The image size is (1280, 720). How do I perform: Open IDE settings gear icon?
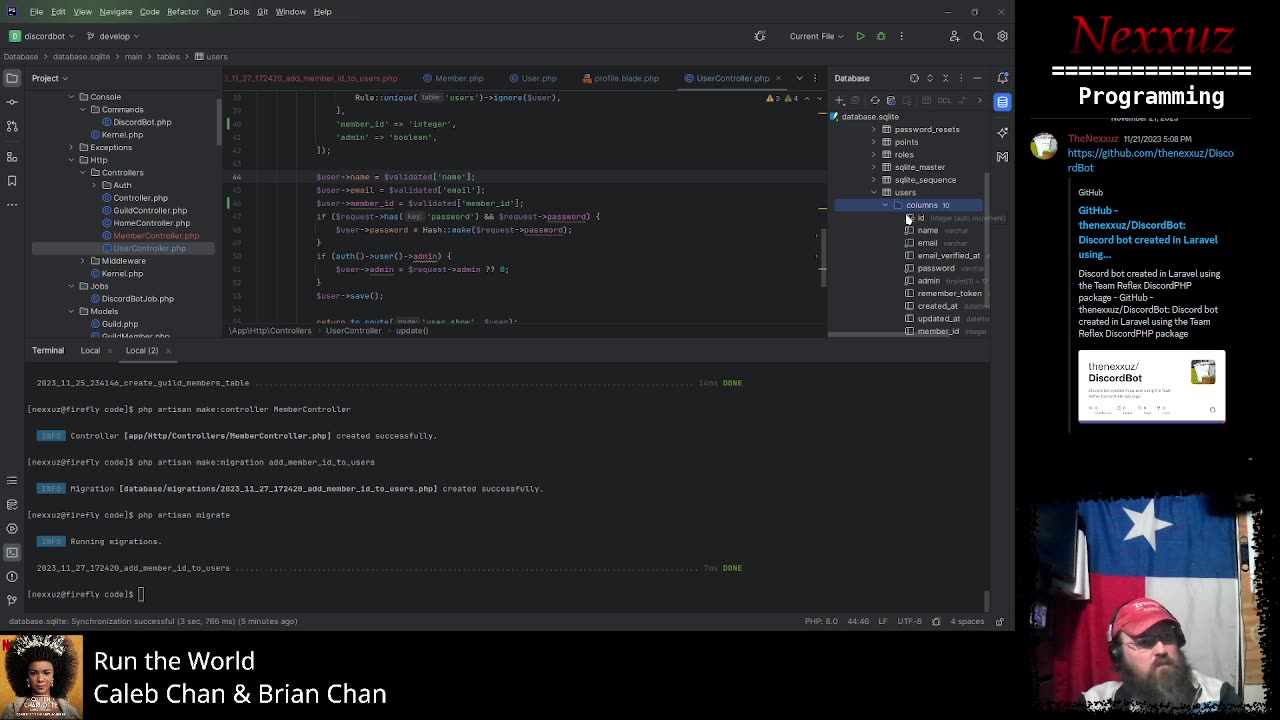(x=1002, y=36)
